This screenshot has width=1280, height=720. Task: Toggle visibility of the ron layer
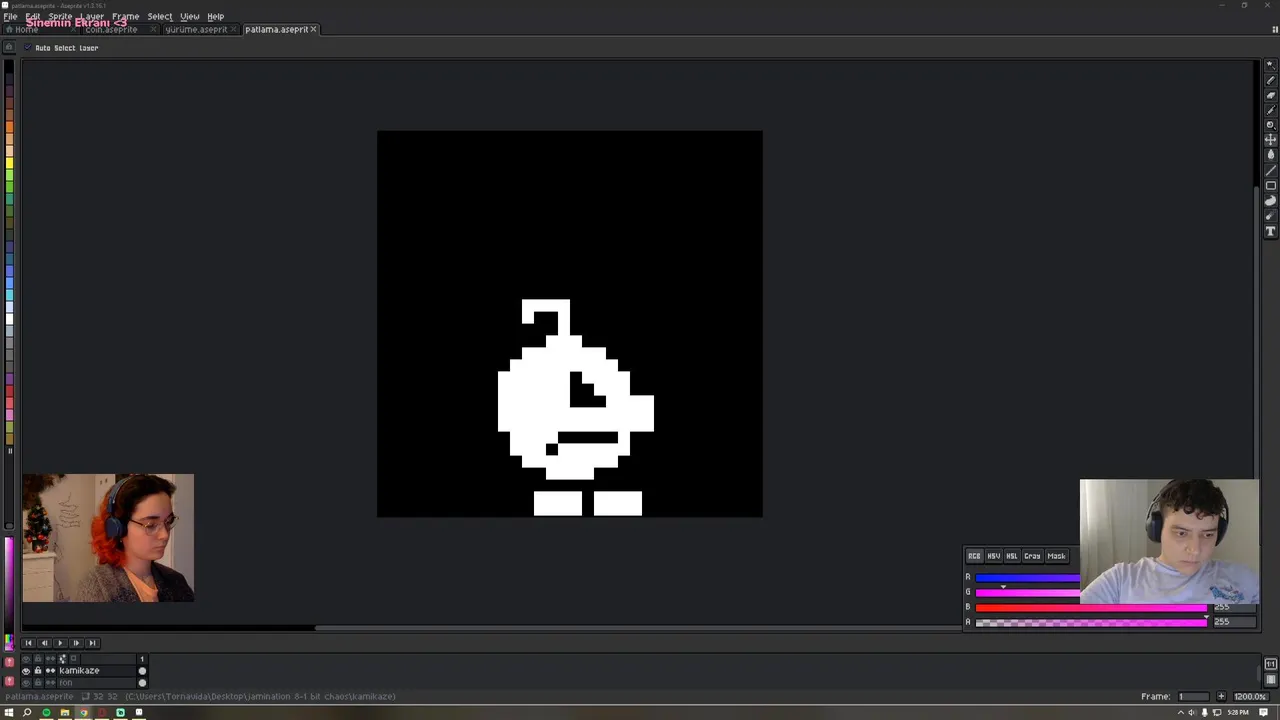[x=26, y=683]
